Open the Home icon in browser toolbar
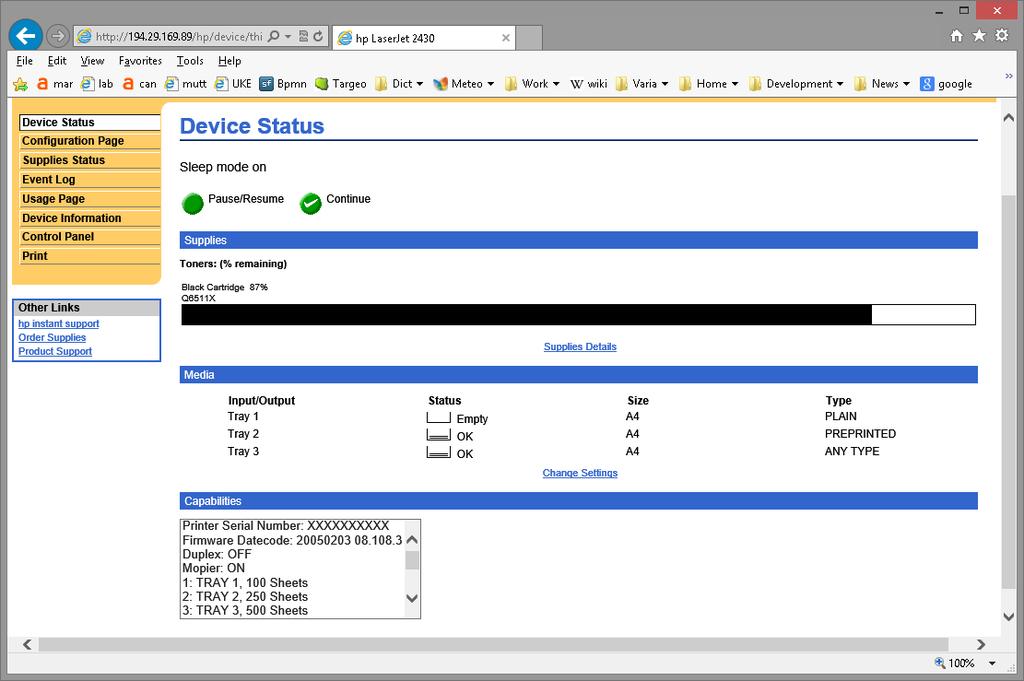 (956, 36)
